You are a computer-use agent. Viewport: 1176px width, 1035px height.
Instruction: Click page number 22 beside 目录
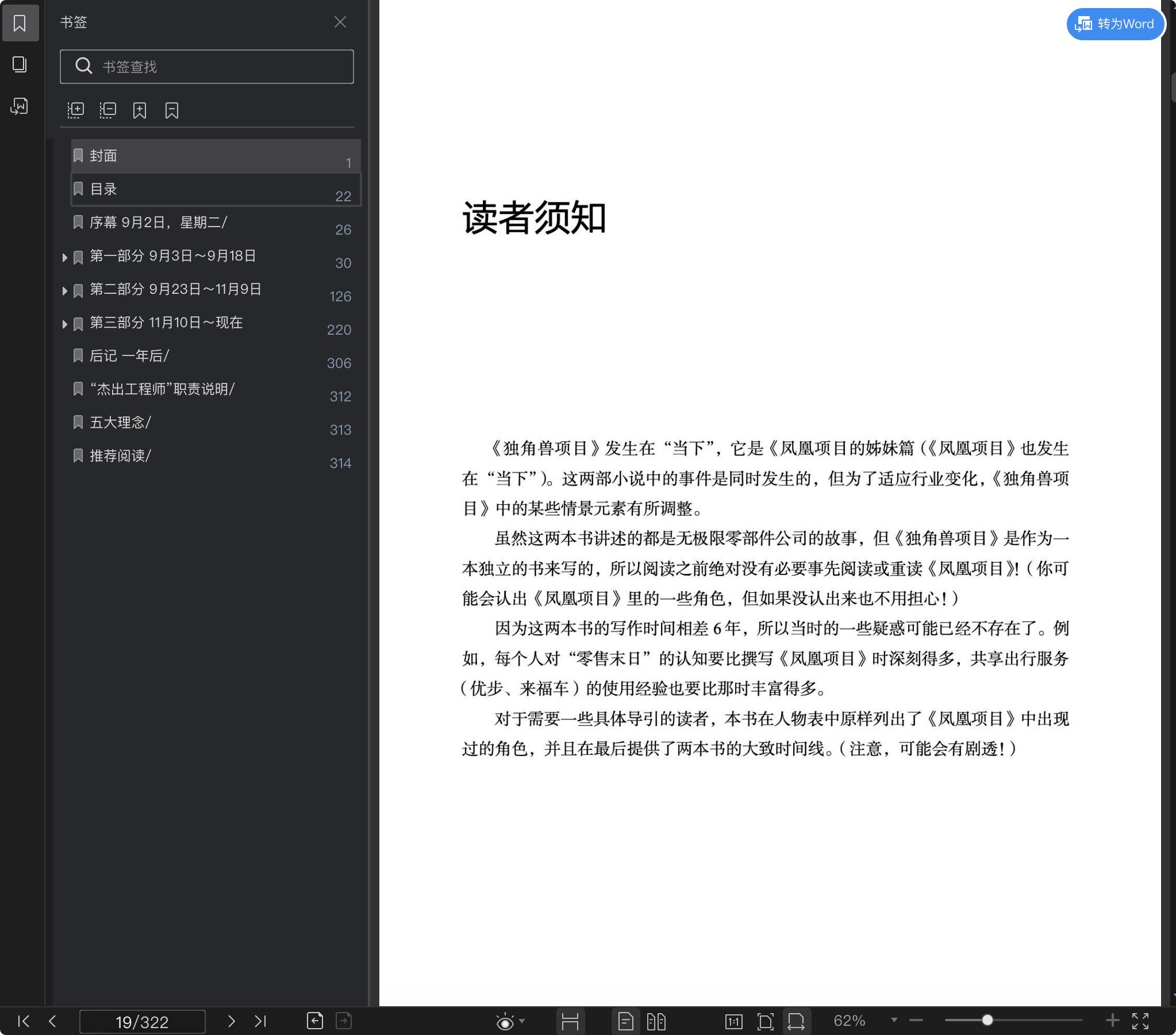[343, 196]
